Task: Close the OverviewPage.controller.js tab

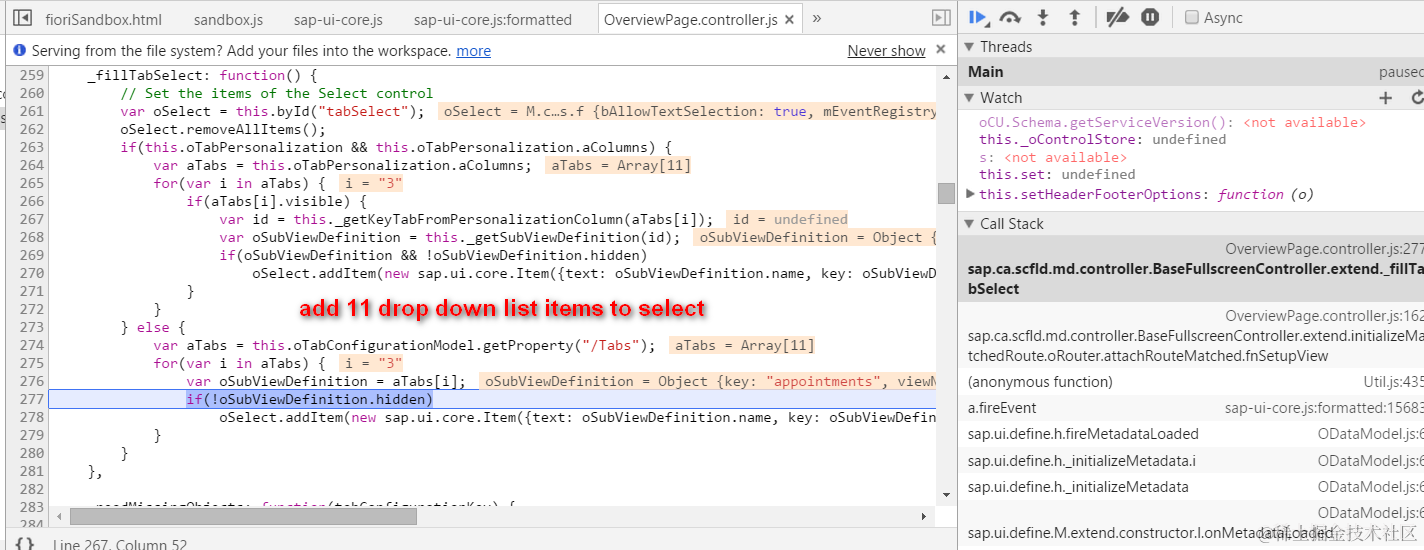Action: click(789, 19)
